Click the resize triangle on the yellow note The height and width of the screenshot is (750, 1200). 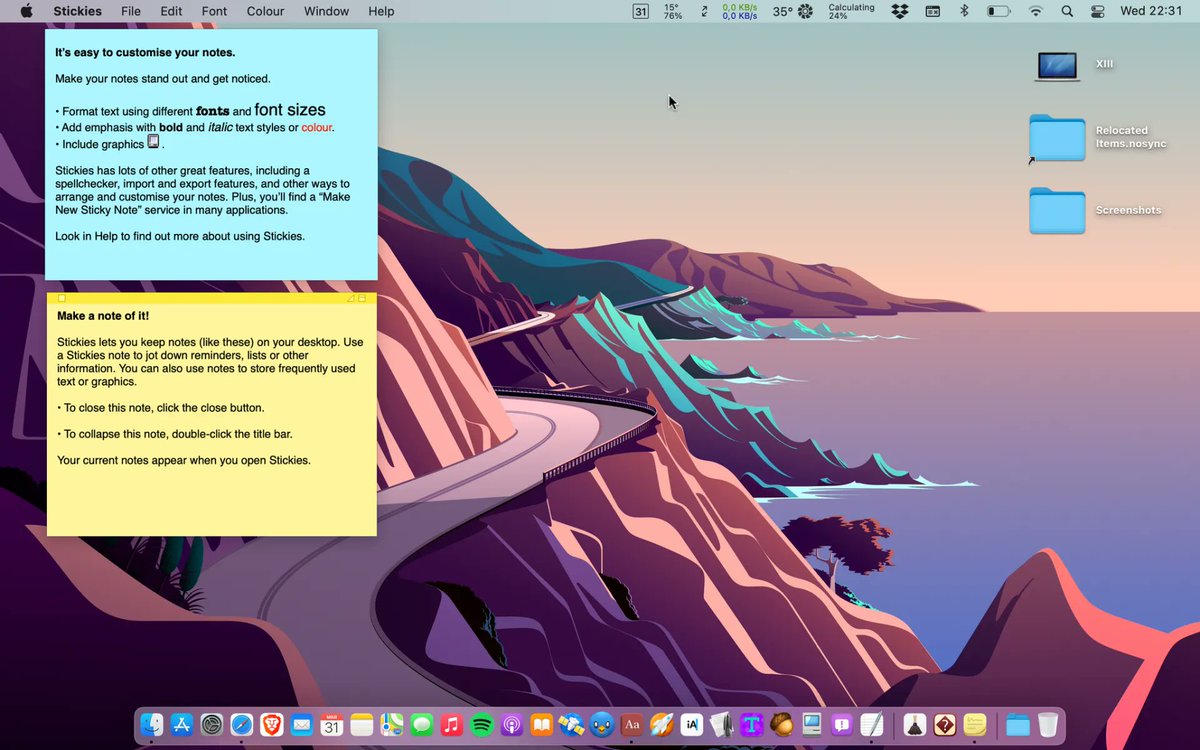pyautogui.click(x=352, y=297)
